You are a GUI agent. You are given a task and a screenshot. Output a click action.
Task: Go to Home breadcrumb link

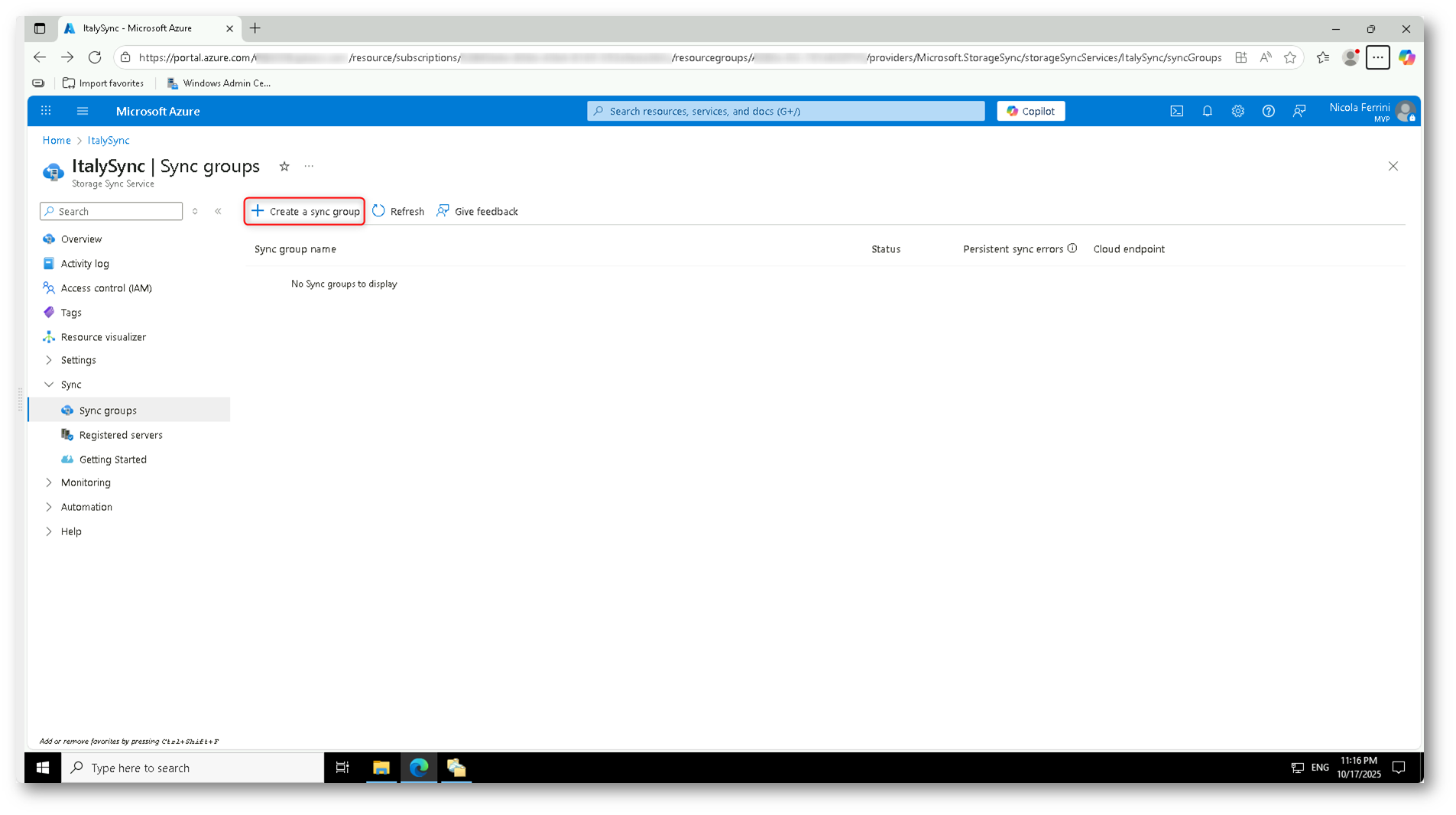(57, 140)
